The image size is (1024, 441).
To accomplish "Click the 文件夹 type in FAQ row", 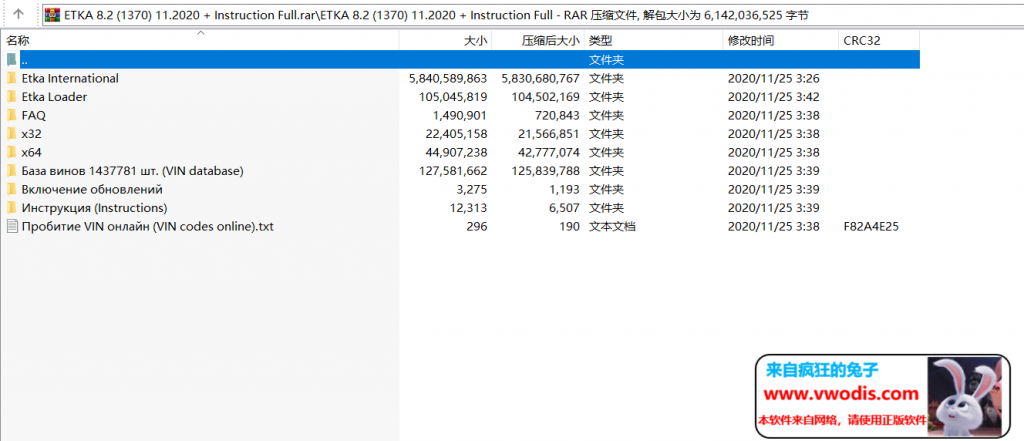I will (x=606, y=116).
